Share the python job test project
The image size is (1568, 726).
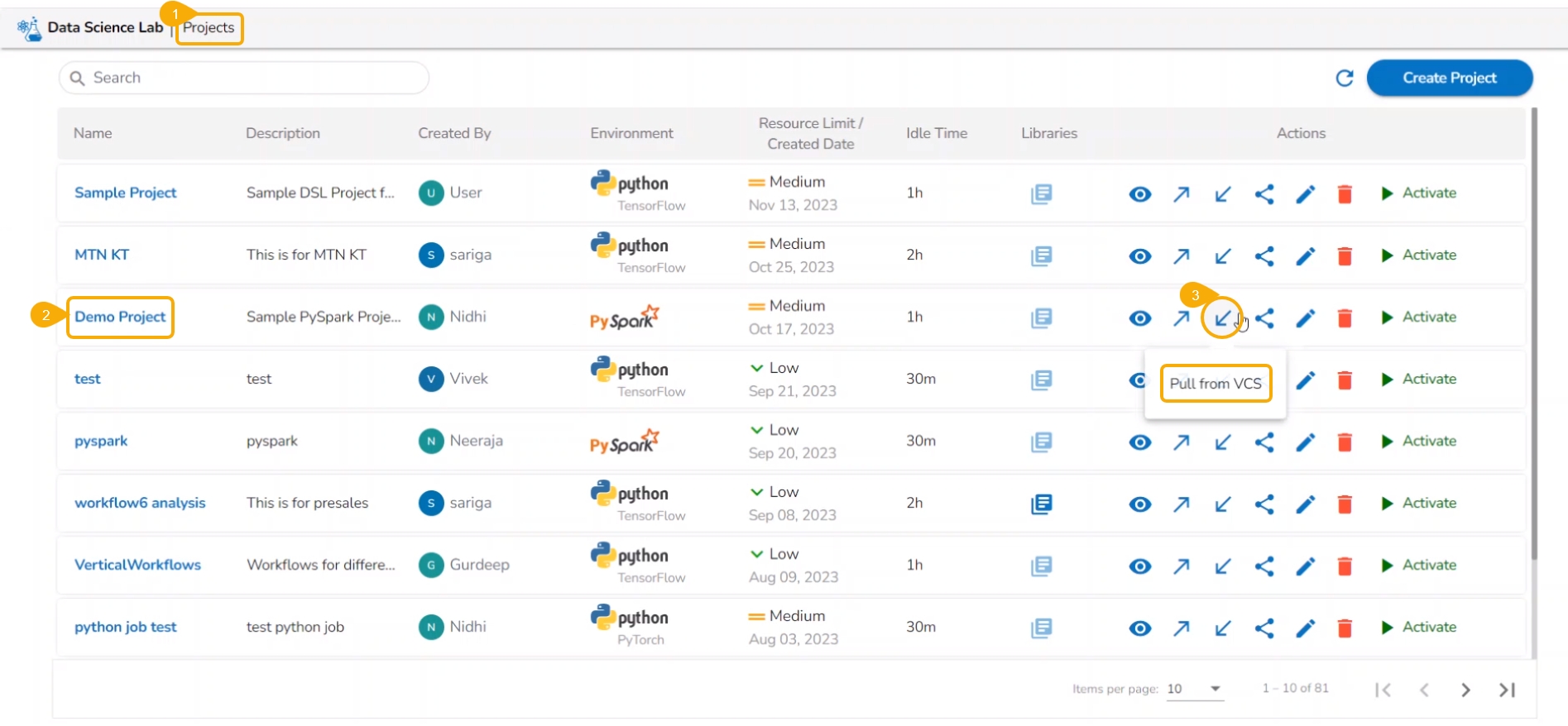[1264, 628]
